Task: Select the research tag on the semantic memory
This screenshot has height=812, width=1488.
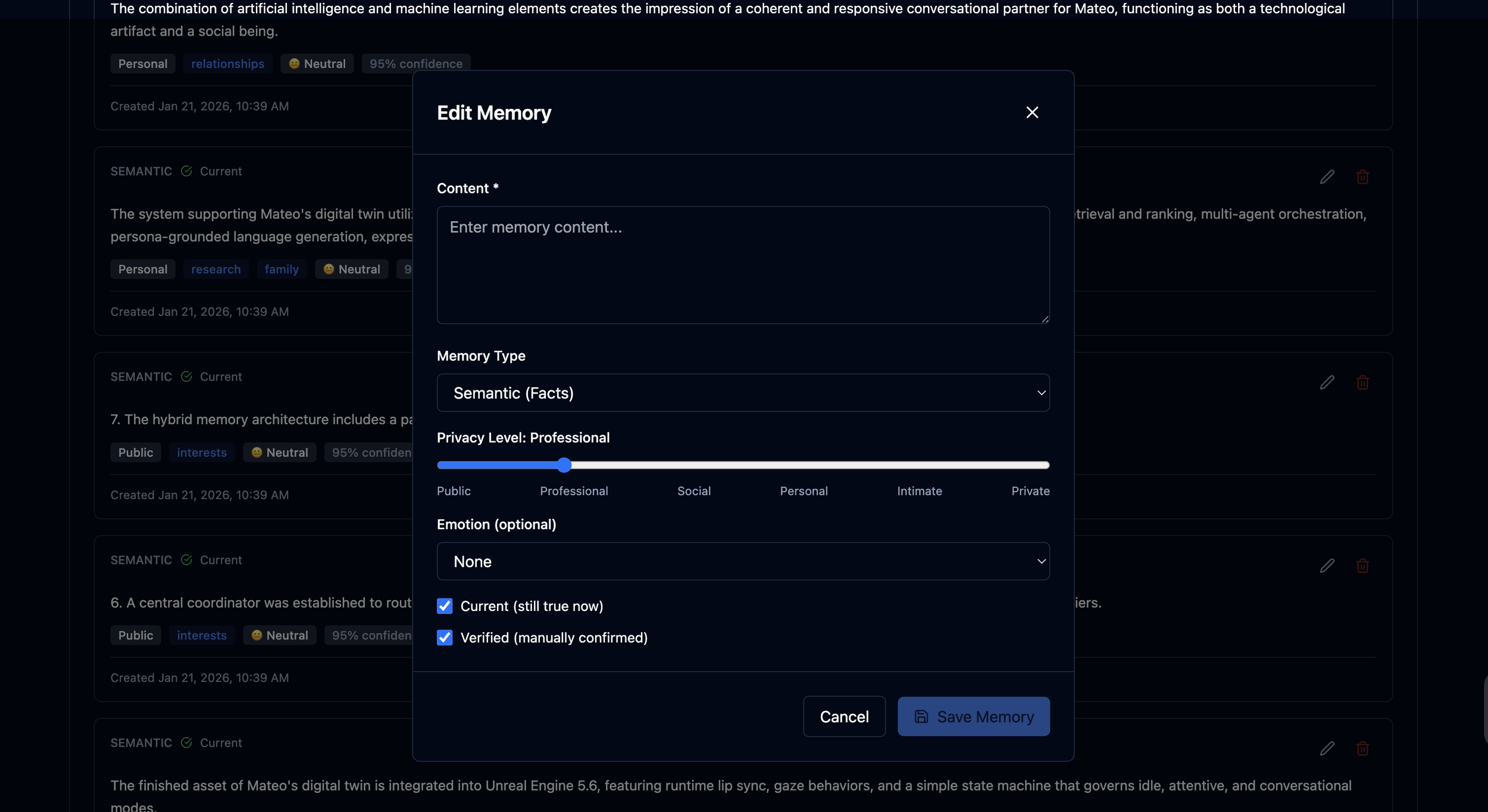Action: tap(215, 269)
